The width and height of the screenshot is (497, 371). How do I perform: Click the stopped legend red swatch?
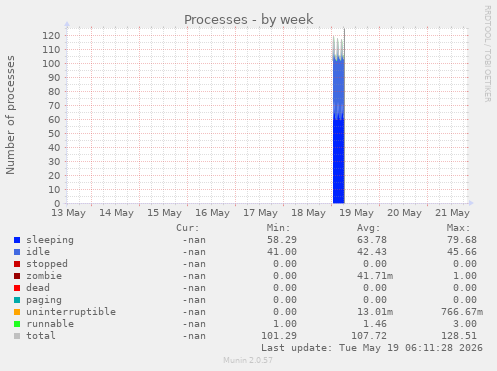click(x=17, y=264)
